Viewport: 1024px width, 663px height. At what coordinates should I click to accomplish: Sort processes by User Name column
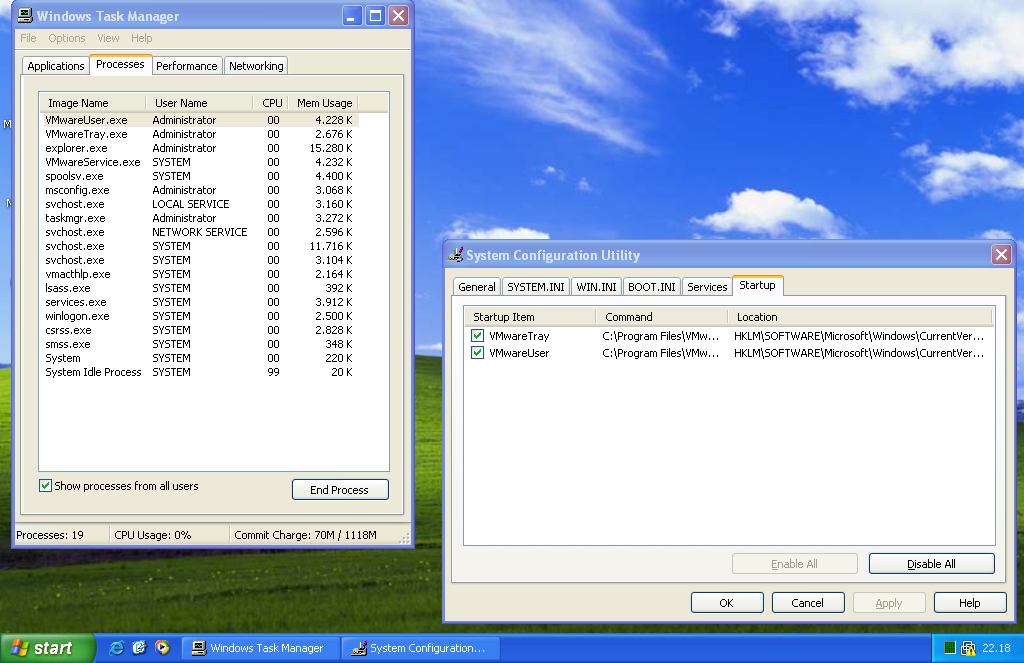pyautogui.click(x=199, y=103)
